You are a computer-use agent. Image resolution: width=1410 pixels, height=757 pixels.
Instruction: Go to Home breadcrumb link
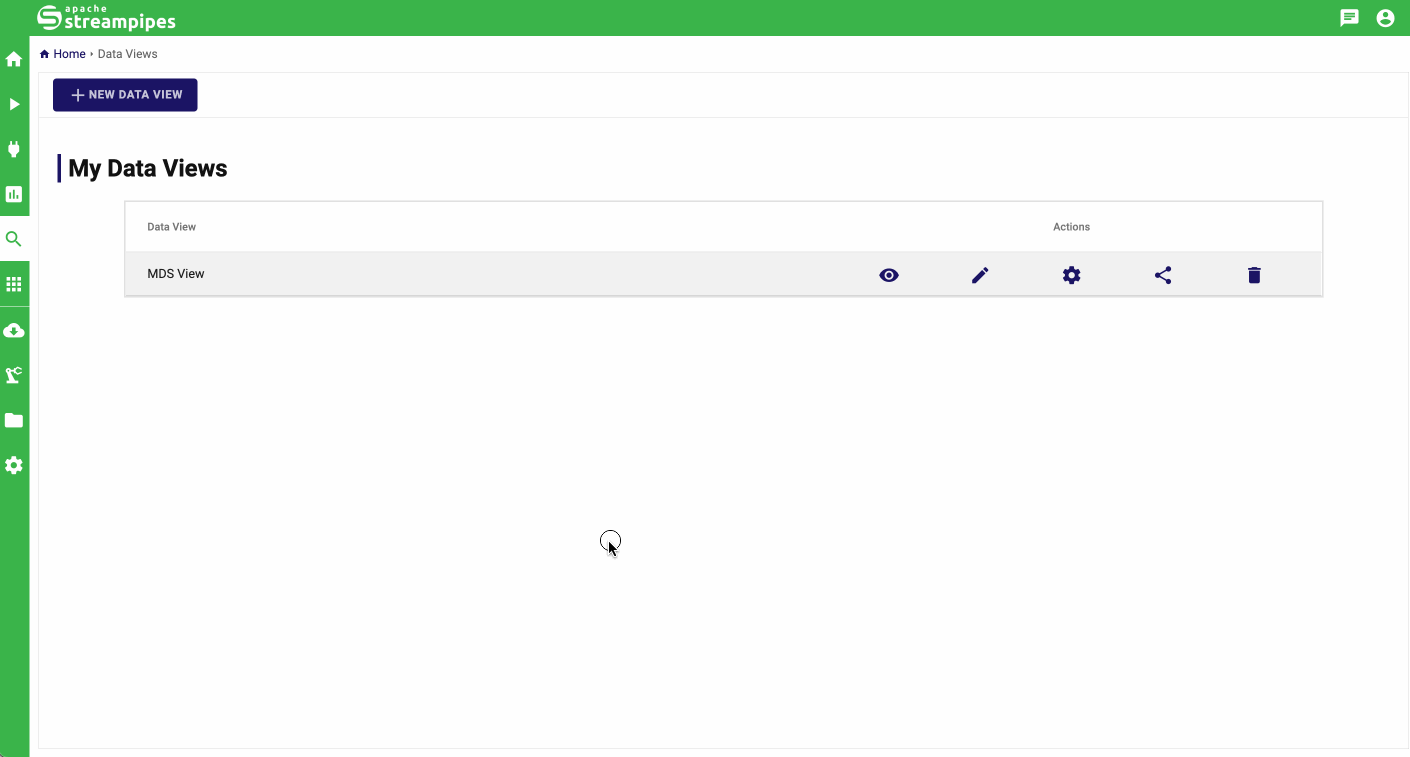(69, 54)
